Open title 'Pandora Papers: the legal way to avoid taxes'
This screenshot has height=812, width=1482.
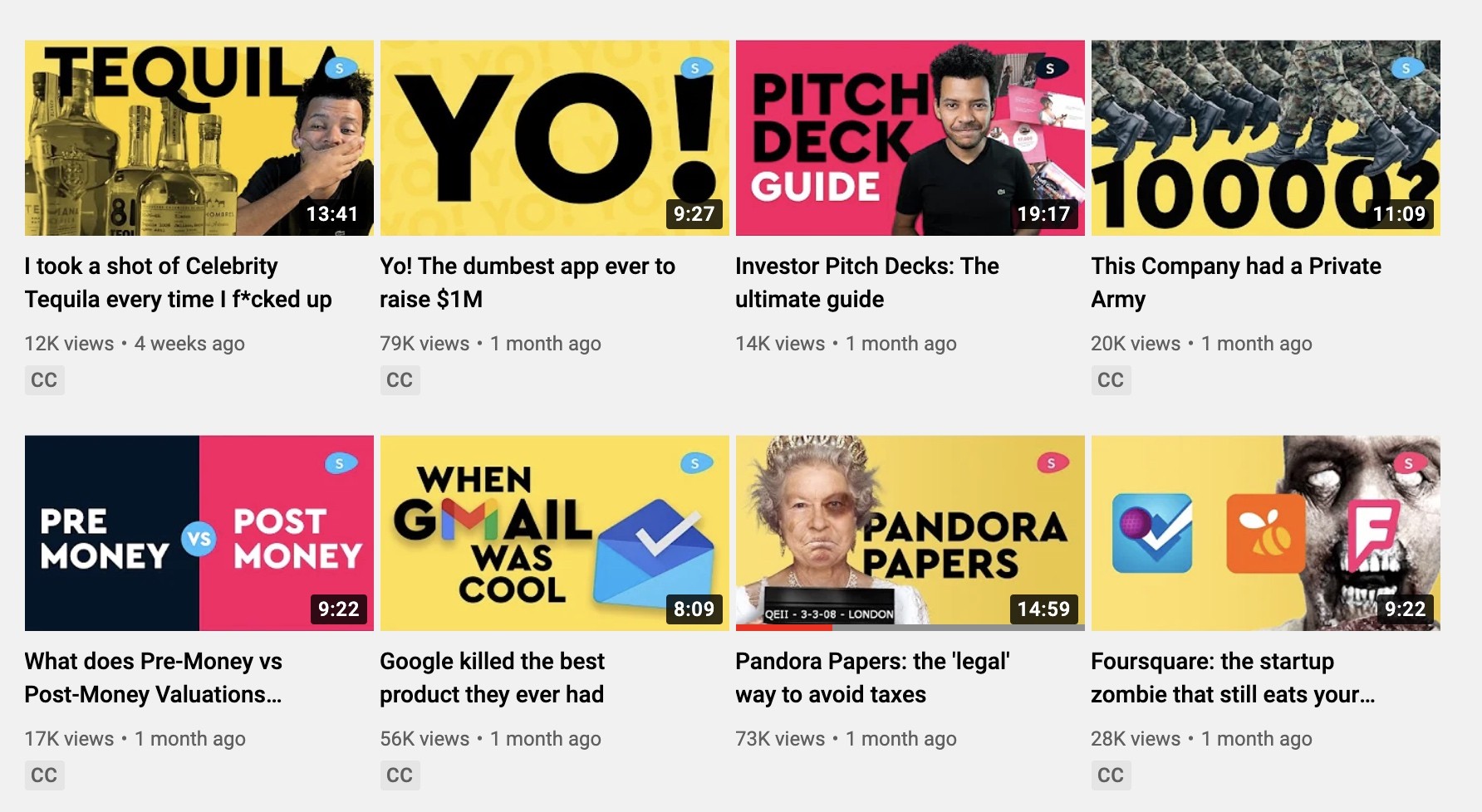click(872, 677)
